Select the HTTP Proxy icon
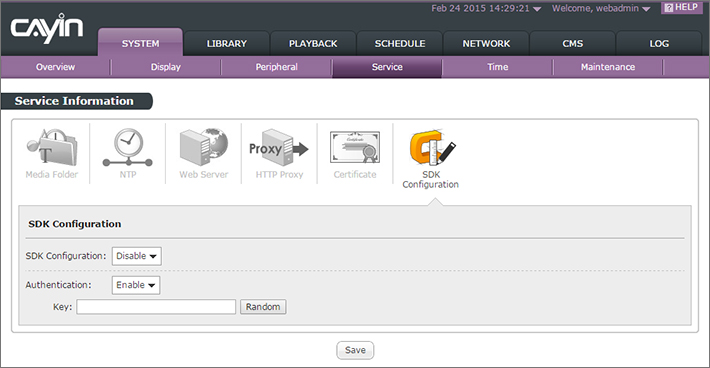This screenshot has height=368, width=710. [x=279, y=148]
